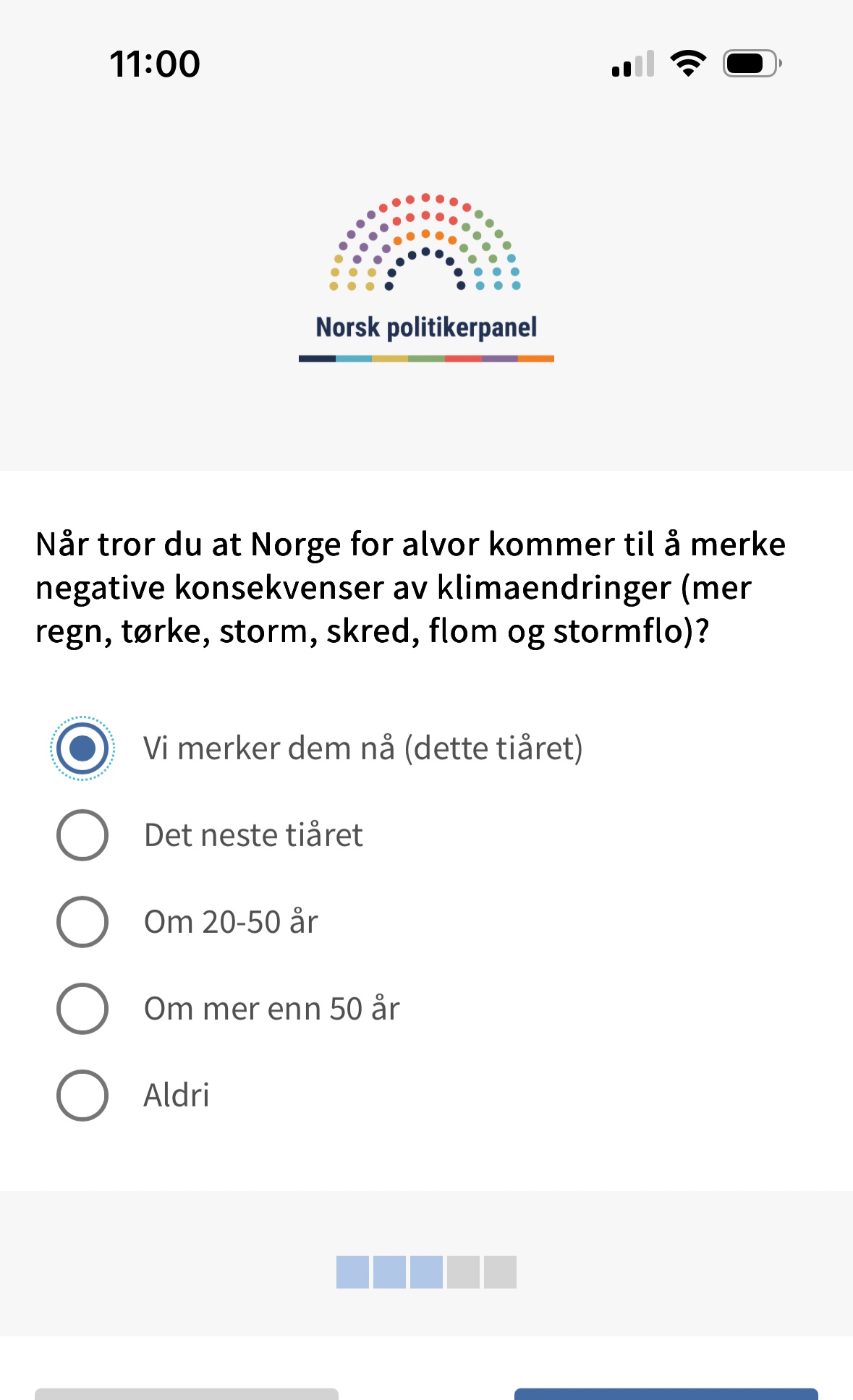Tap the cellular signal strength icon
This screenshot has width=853, height=1400.
point(633,64)
